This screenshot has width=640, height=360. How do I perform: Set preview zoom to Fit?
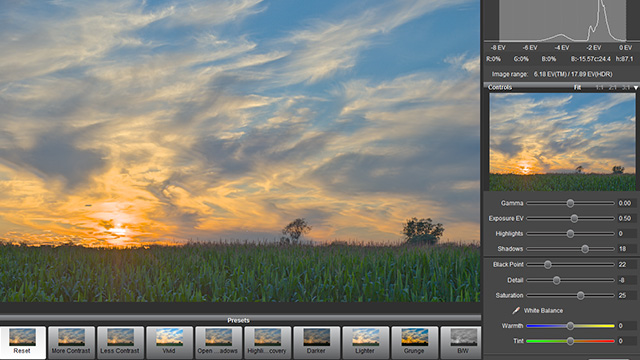click(x=577, y=87)
